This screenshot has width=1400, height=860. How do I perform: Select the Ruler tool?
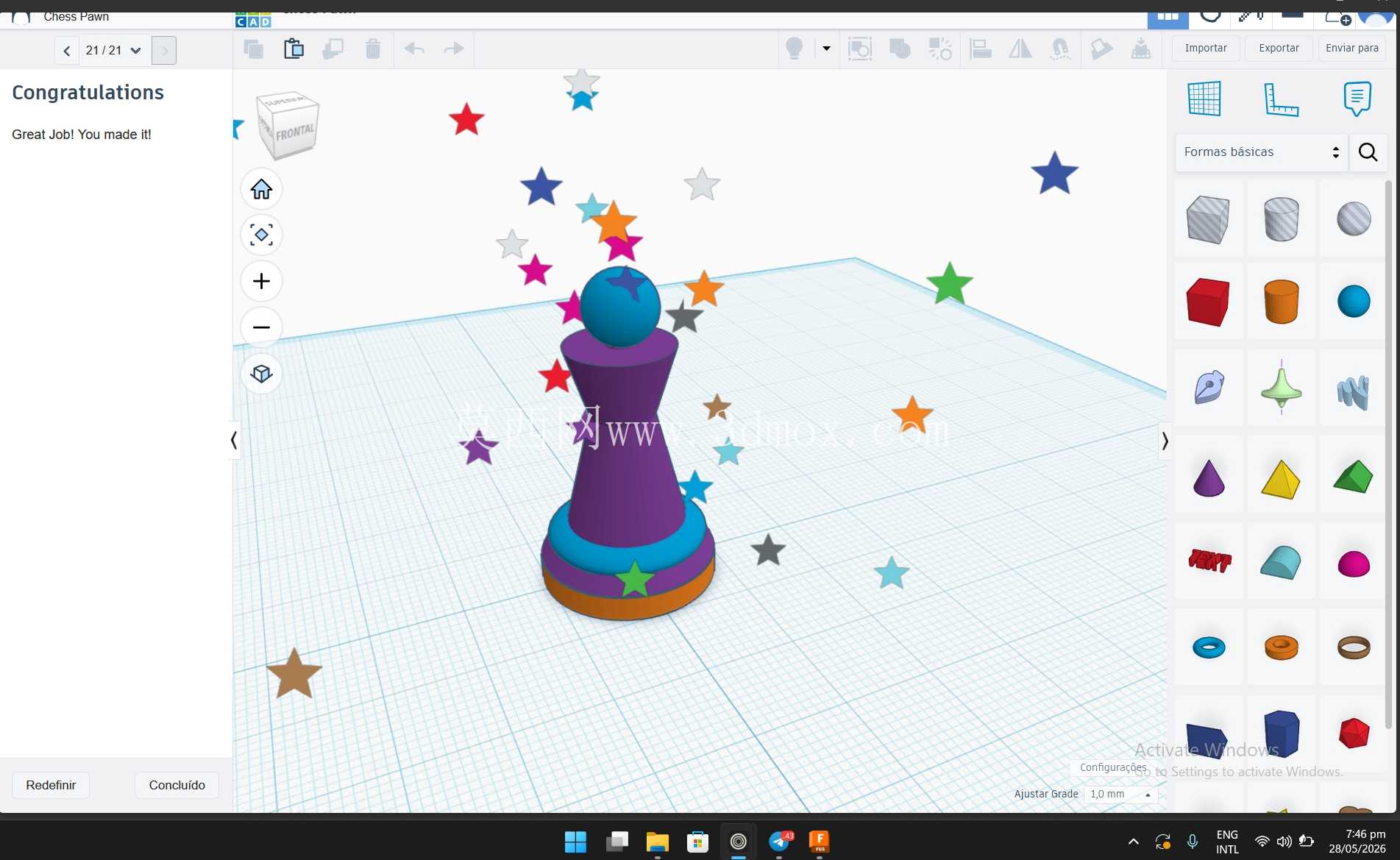pyautogui.click(x=1281, y=99)
